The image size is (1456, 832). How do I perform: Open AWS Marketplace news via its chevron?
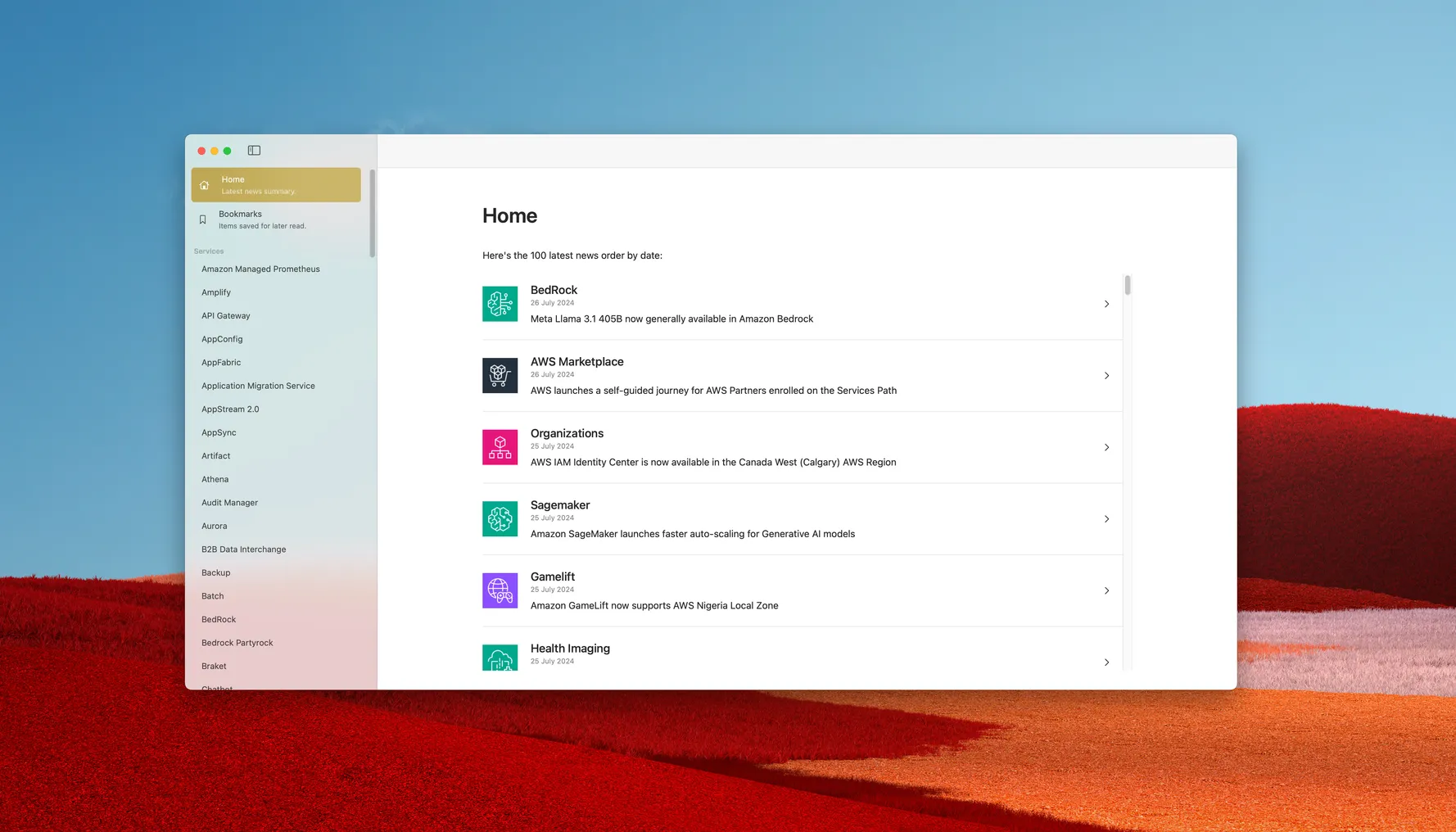1106,376
